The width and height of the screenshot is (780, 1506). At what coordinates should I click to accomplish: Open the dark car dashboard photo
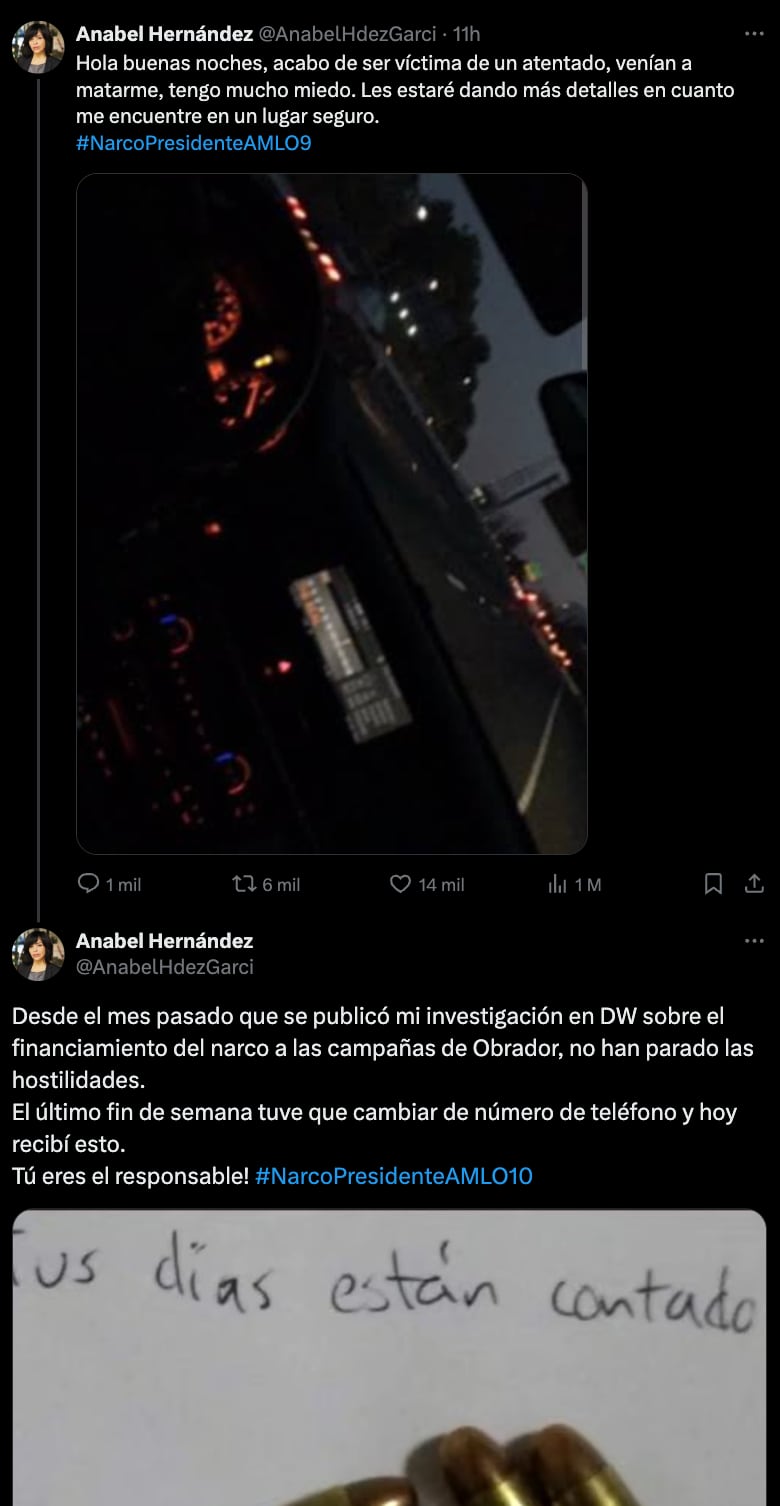[x=332, y=514]
